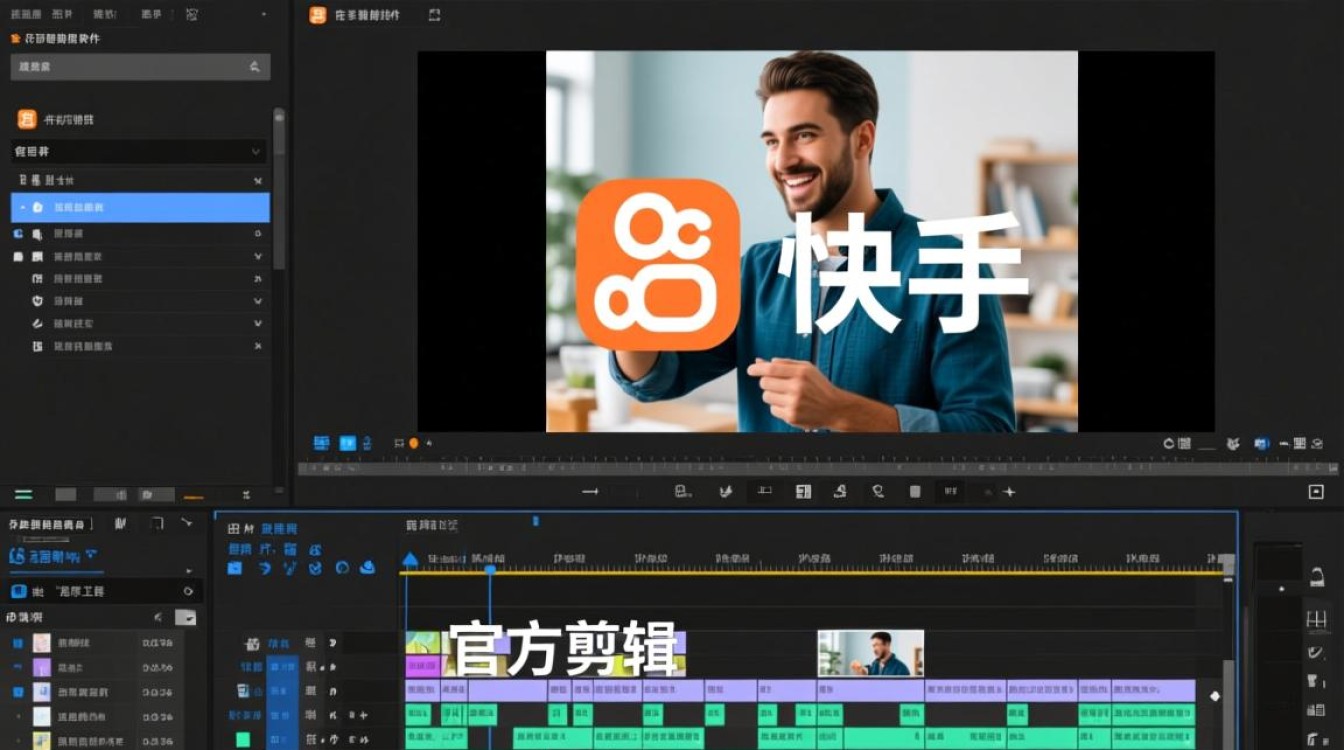
Task: Select the highlighted blue row in left list
Action: 140,207
